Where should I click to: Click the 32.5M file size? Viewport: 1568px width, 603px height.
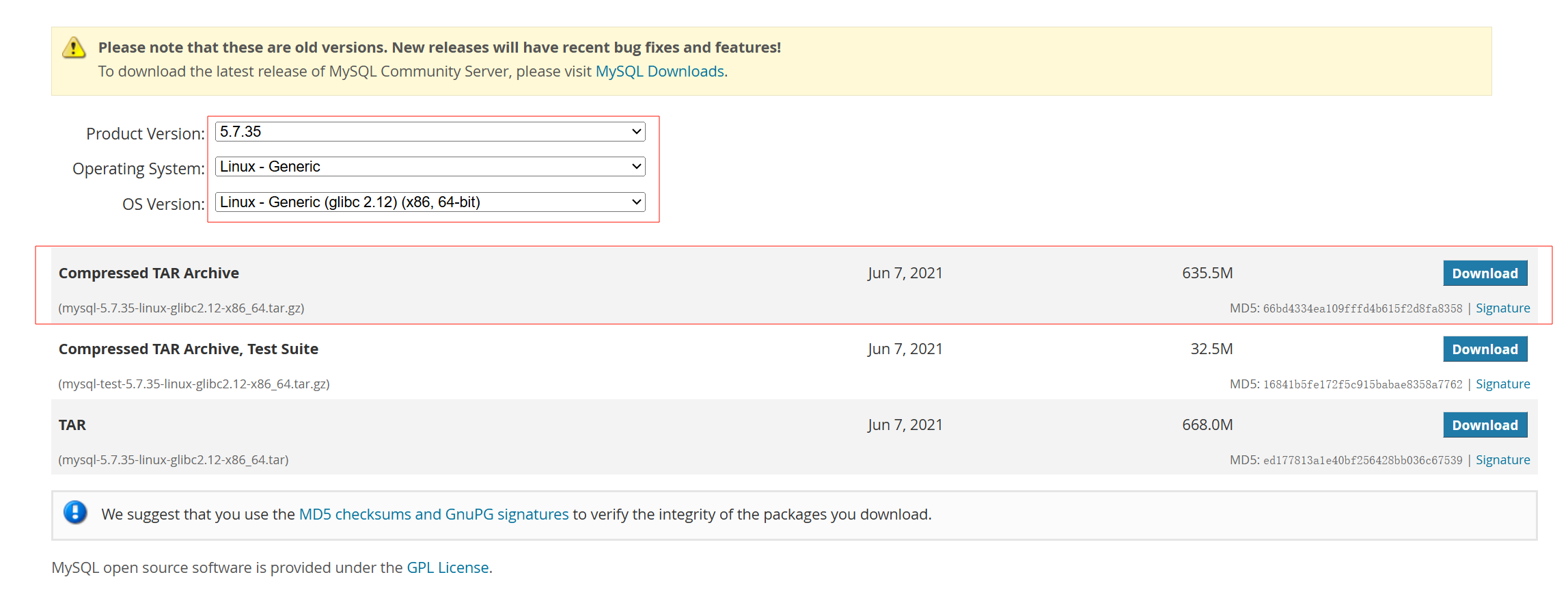(1211, 349)
